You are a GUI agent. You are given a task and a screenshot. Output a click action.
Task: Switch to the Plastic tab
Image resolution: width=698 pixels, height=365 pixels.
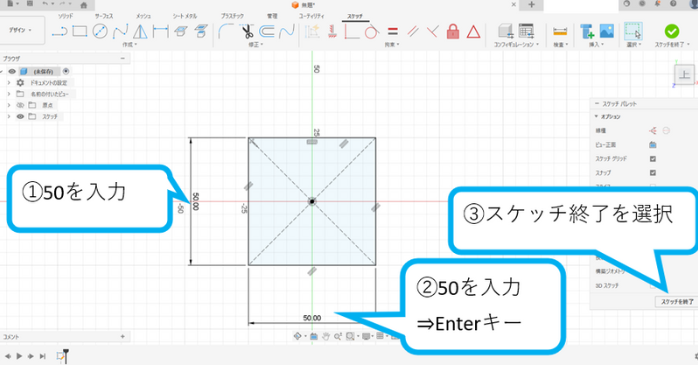(x=232, y=16)
